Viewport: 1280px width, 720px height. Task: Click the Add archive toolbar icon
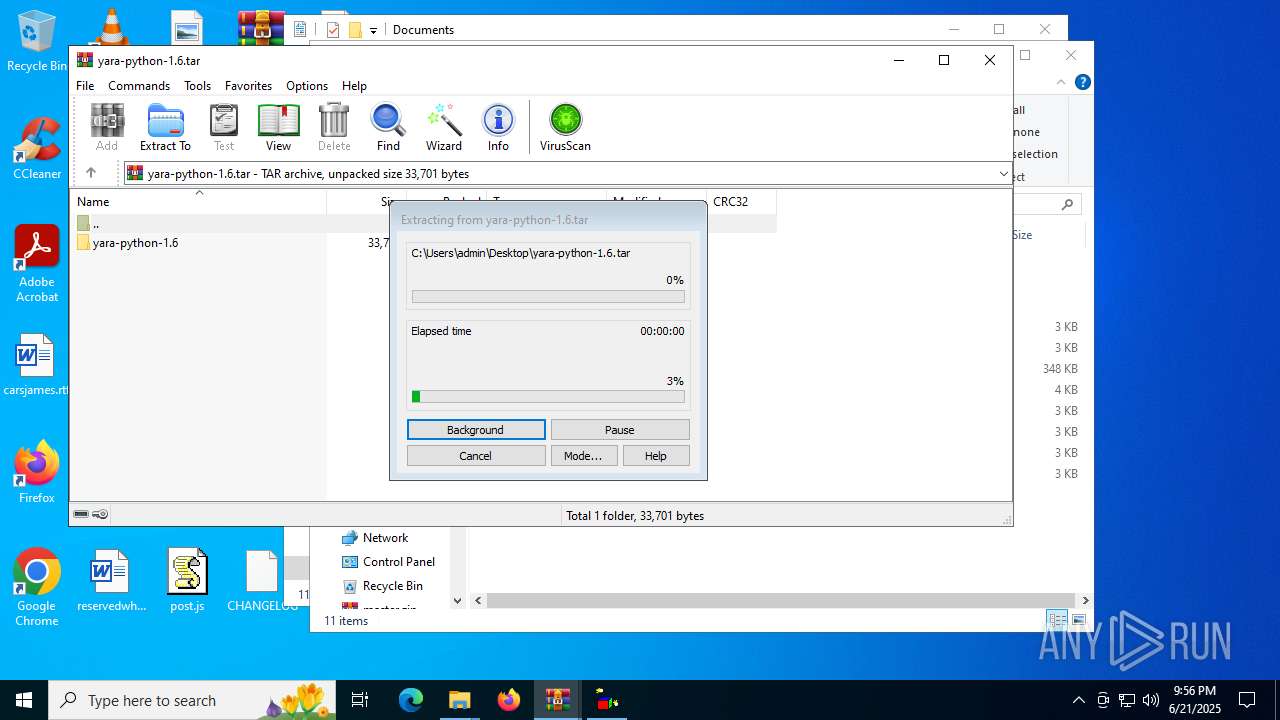[107, 127]
